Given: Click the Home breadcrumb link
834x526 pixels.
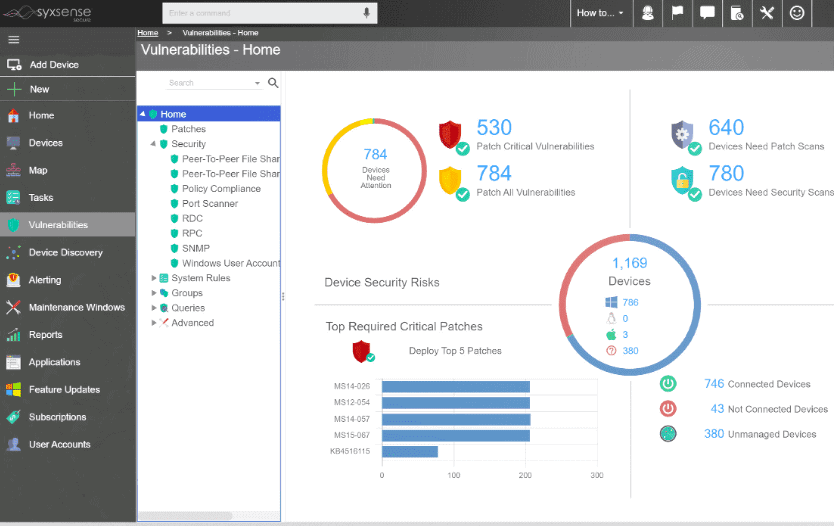Looking at the screenshot, I should coord(147,32).
